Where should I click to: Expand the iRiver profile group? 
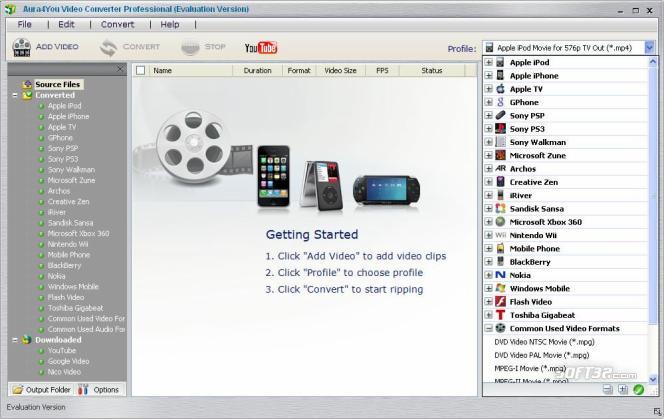click(x=488, y=195)
